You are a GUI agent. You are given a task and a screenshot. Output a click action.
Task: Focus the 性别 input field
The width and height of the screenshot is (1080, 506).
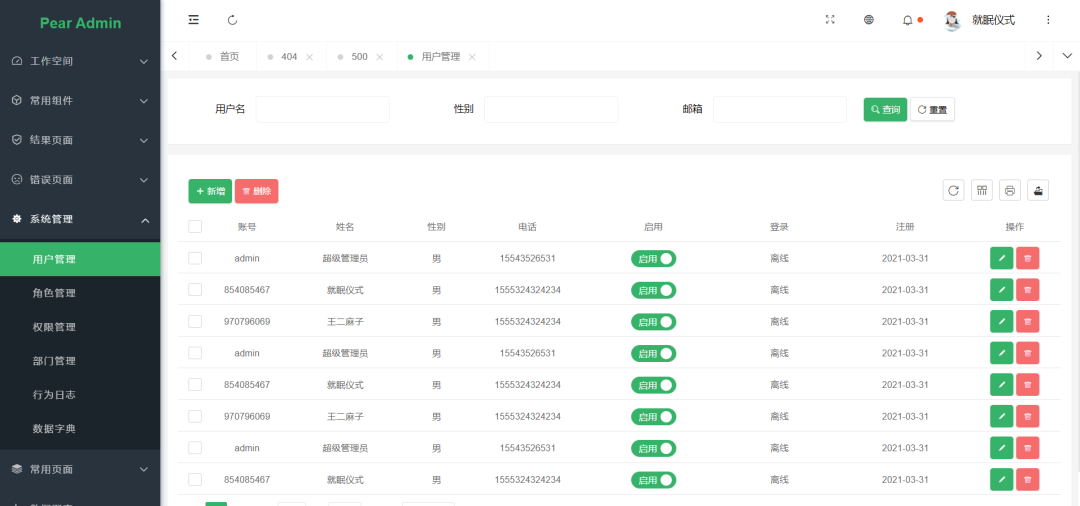tap(551, 109)
